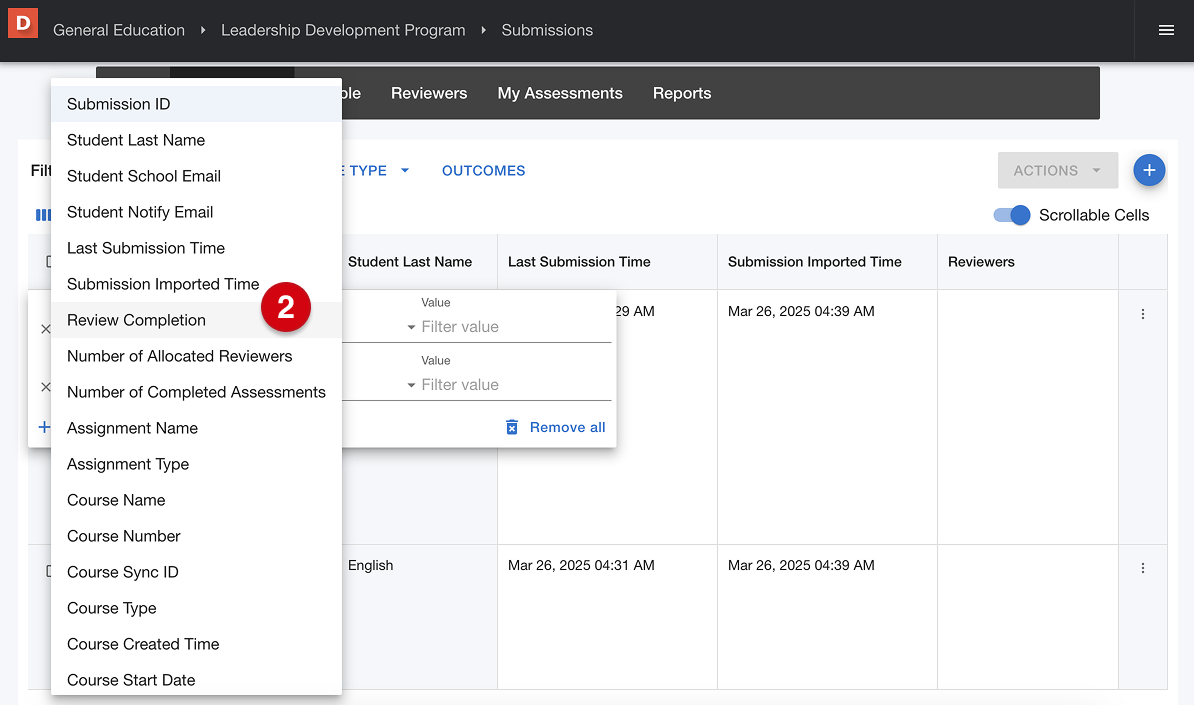Screen dimensions: 1194x705
Task: Switch to the My Assessments tab
Action: point(560,93)
